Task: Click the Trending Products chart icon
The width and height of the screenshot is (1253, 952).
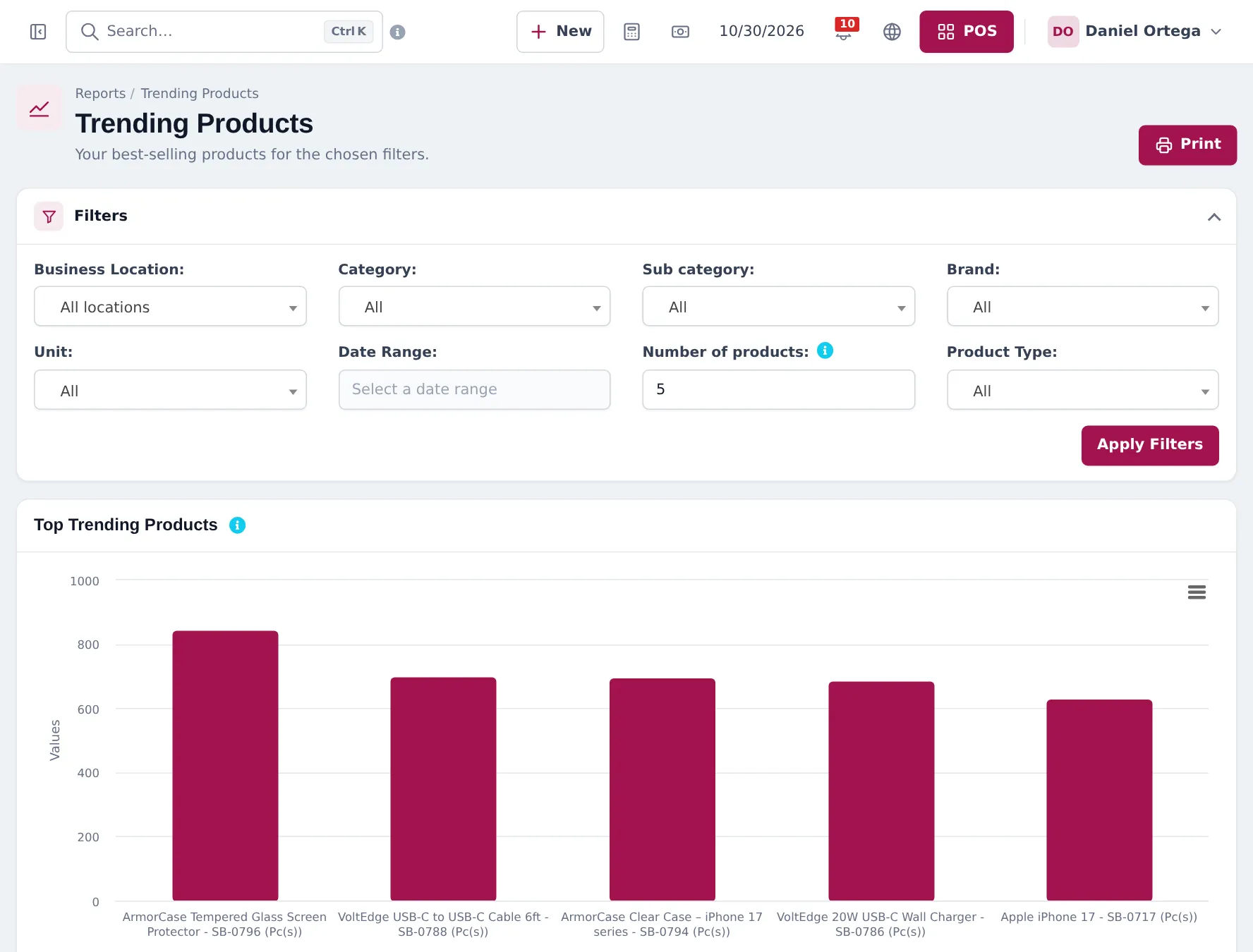Action: click(x=39, y=108)
